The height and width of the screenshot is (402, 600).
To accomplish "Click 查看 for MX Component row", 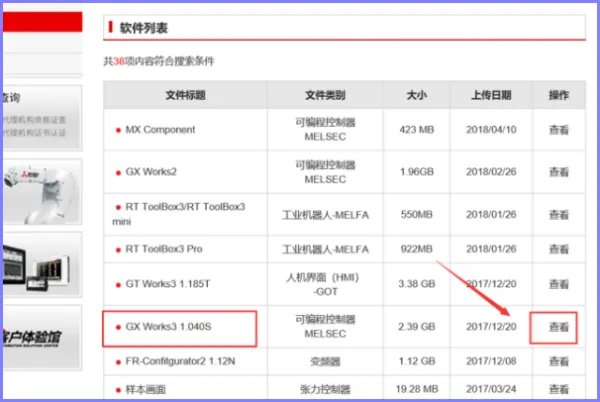I will 559,130.
